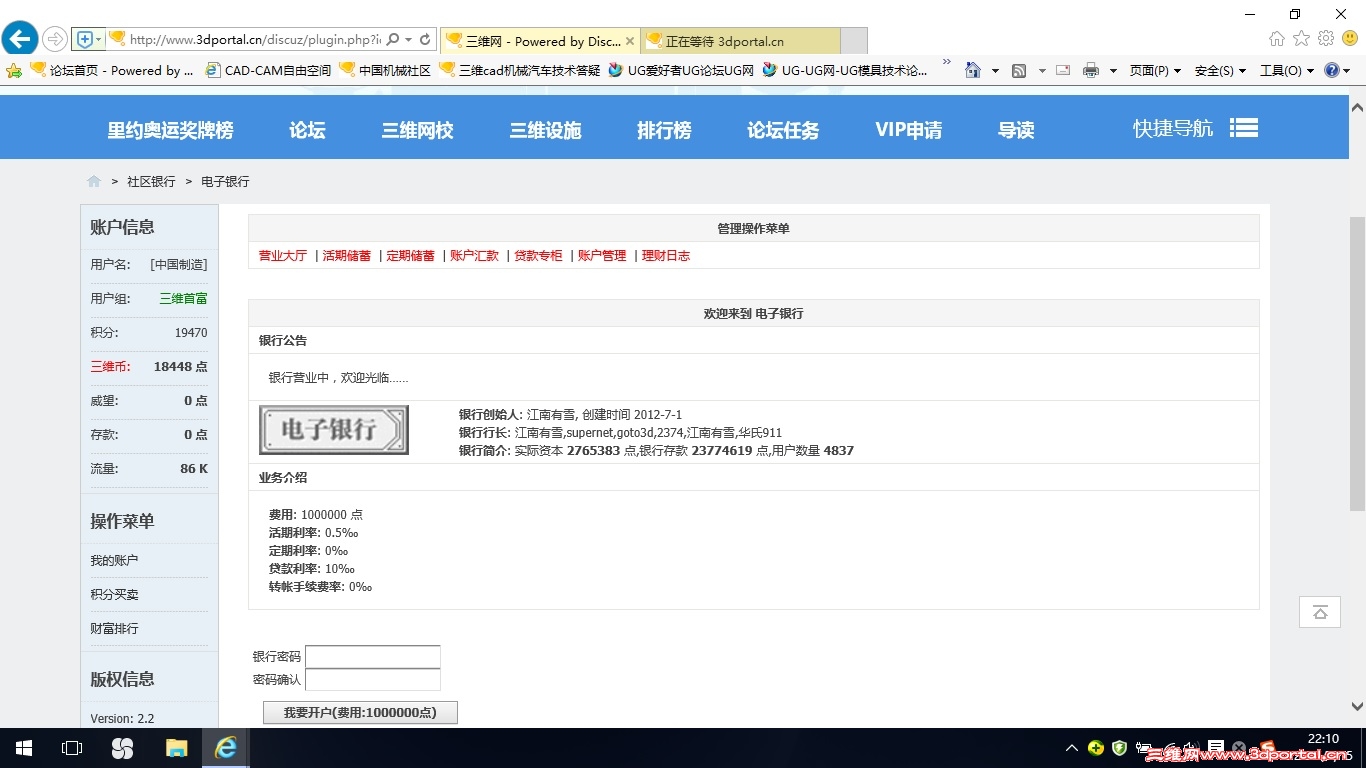The height and width of the screenshot is (768, 1366).
Task: Open Task View on the taskbar
Action: pos(72,748)
